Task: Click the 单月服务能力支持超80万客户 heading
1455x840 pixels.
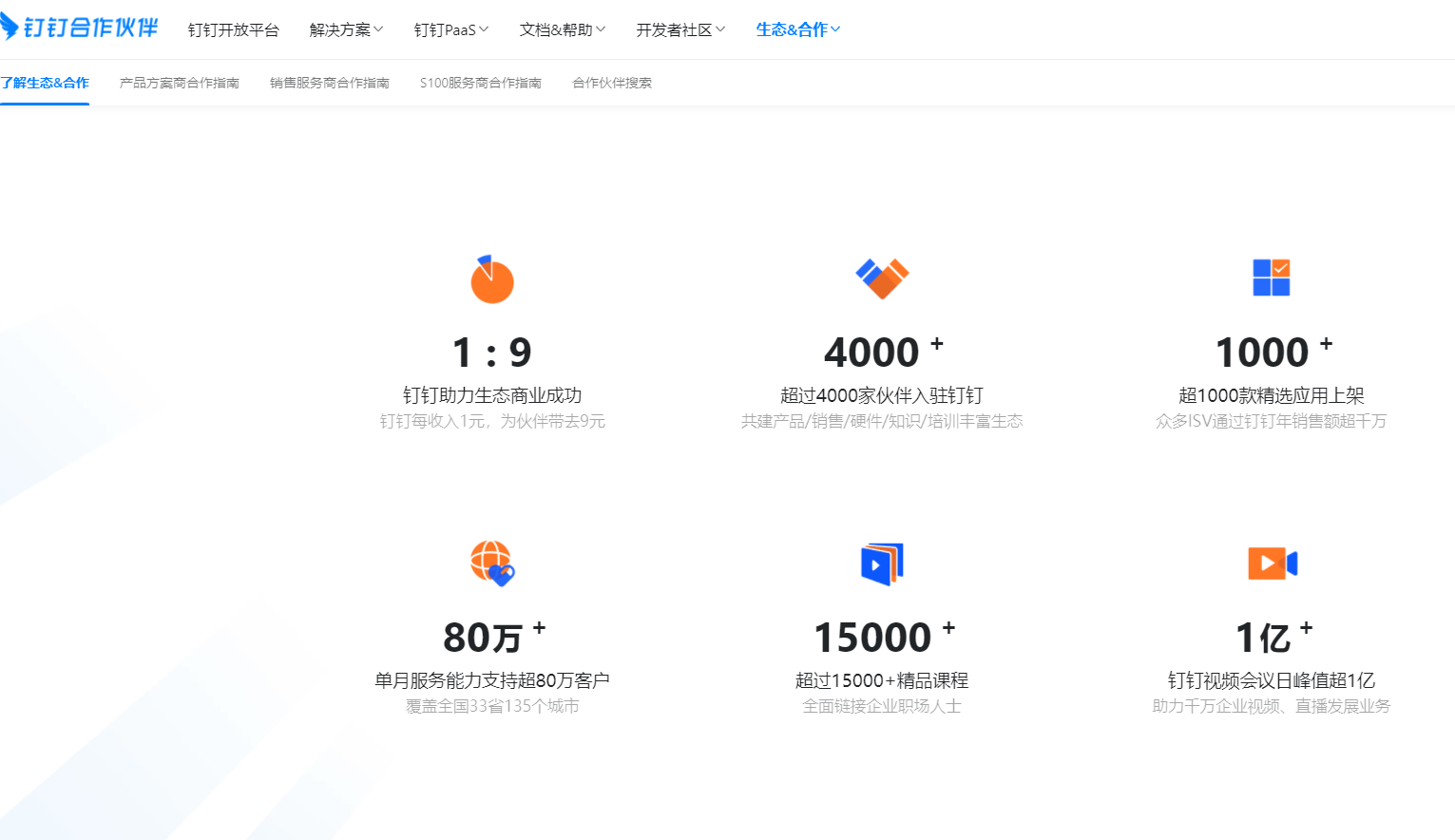Action: [x=492, y=680]
